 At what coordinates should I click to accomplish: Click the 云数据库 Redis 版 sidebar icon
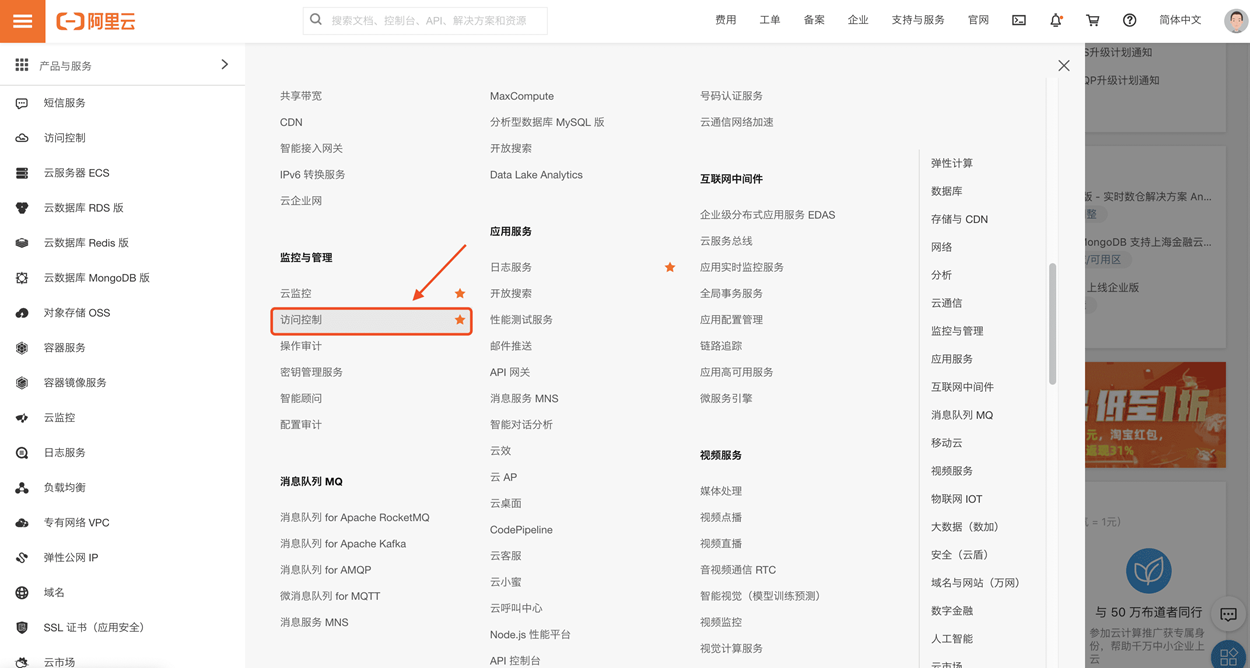(22, 243)
